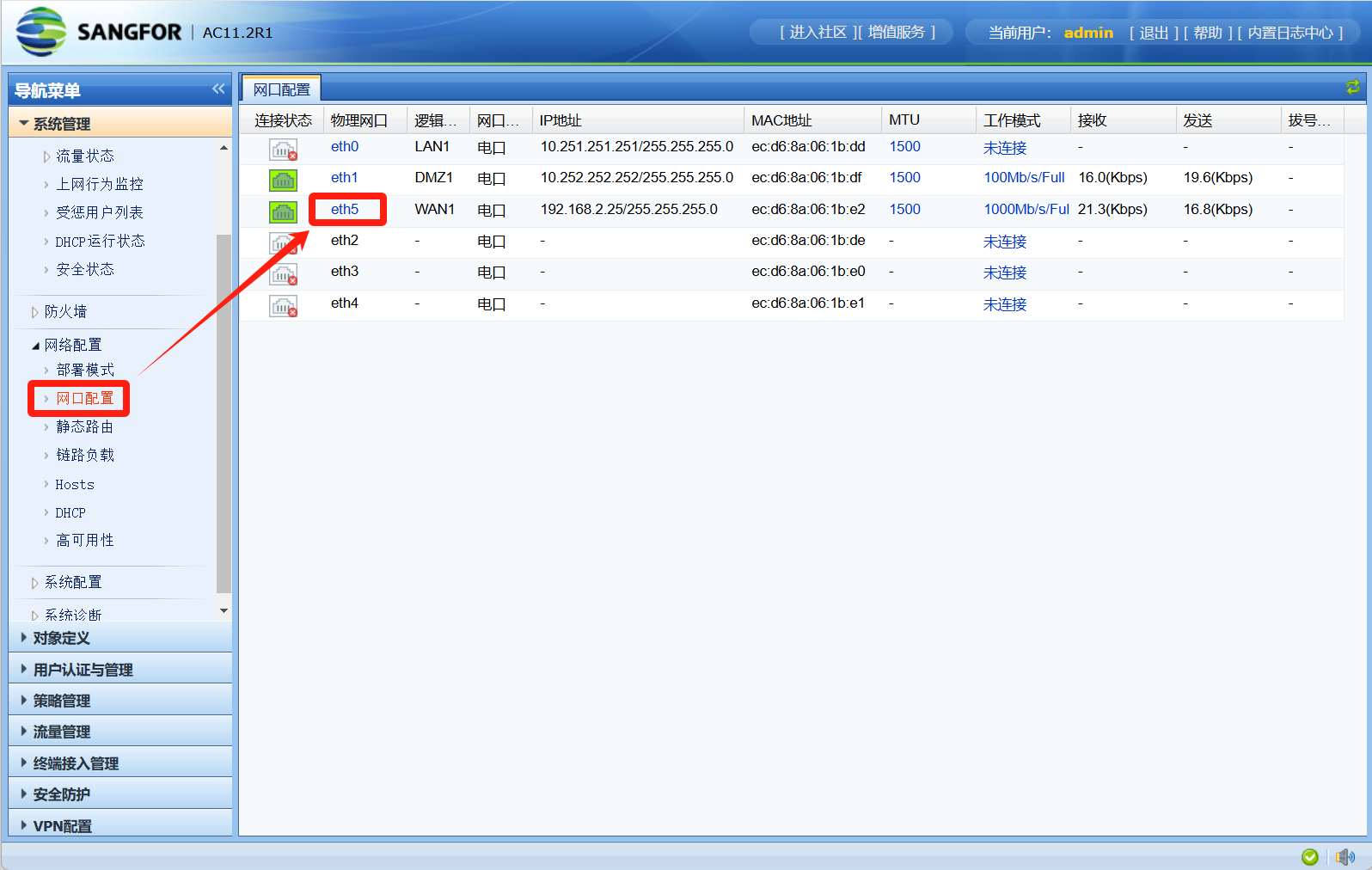1372x870 pixels.
Task: Click the SANGFOR logo
Action: tap(99, 32)
